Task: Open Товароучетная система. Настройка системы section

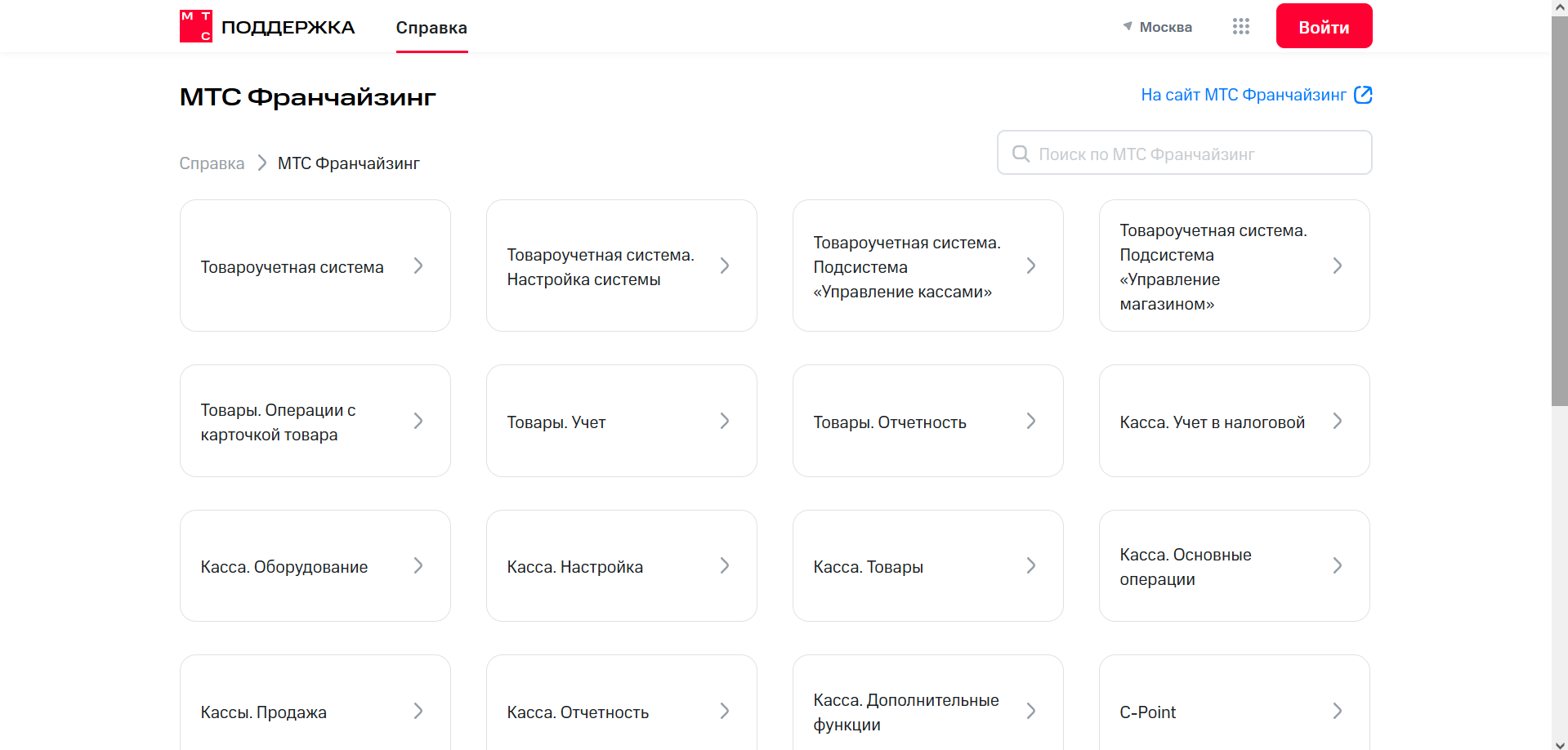Action: click(622, 266)
